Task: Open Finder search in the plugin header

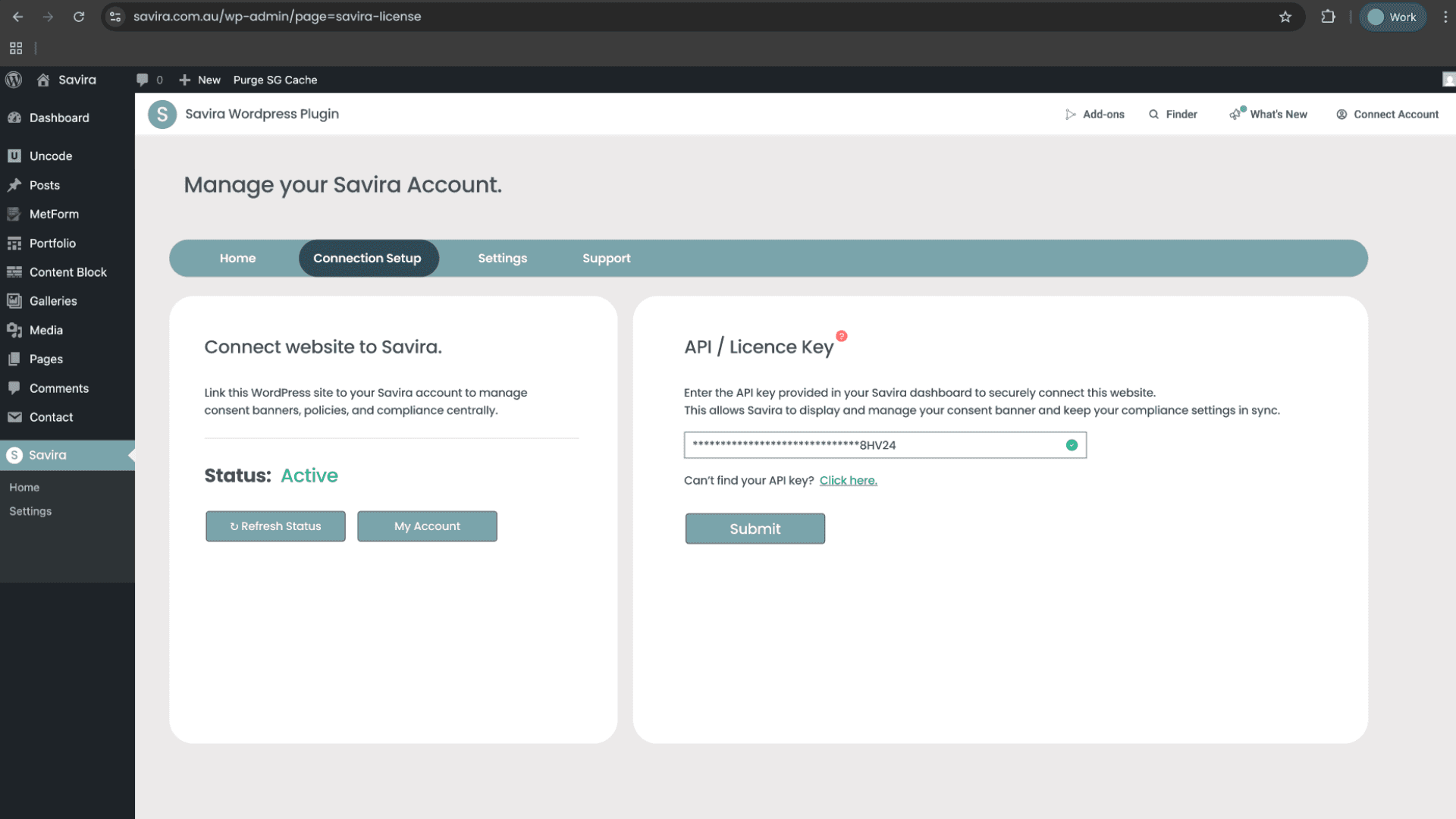Action: 1172,115
